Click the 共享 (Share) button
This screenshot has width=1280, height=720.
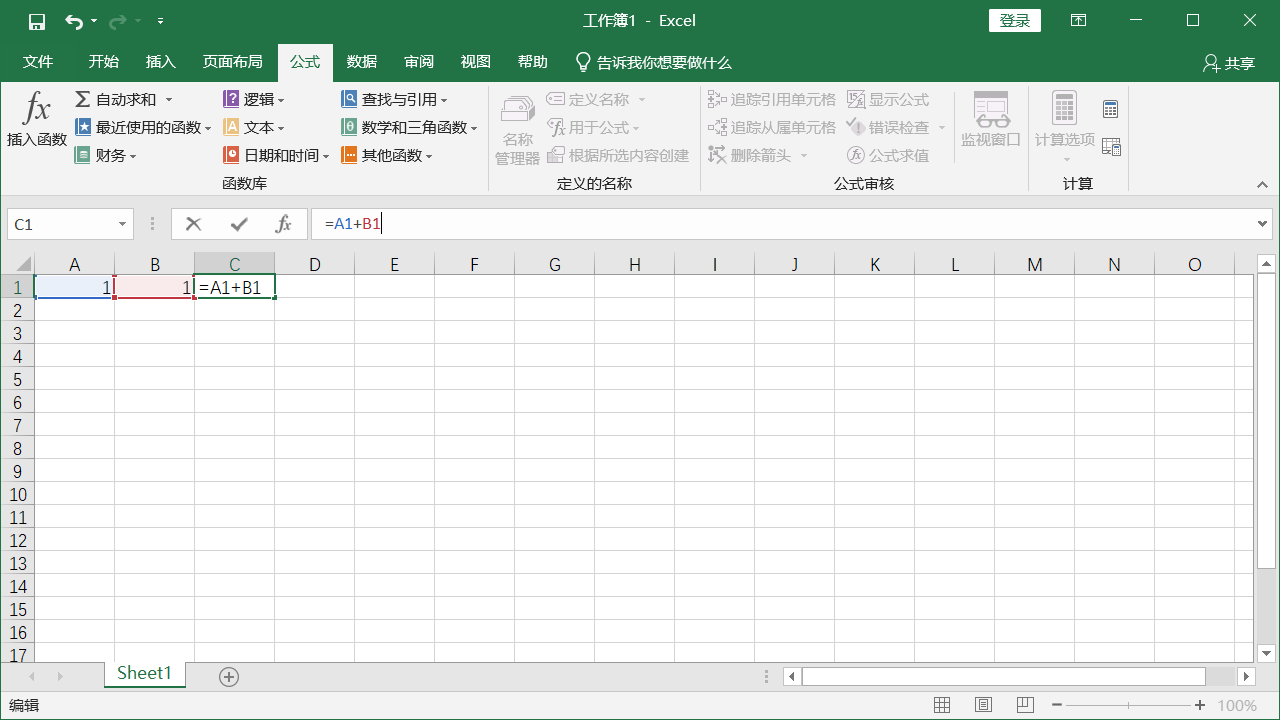coord(1229,63)
